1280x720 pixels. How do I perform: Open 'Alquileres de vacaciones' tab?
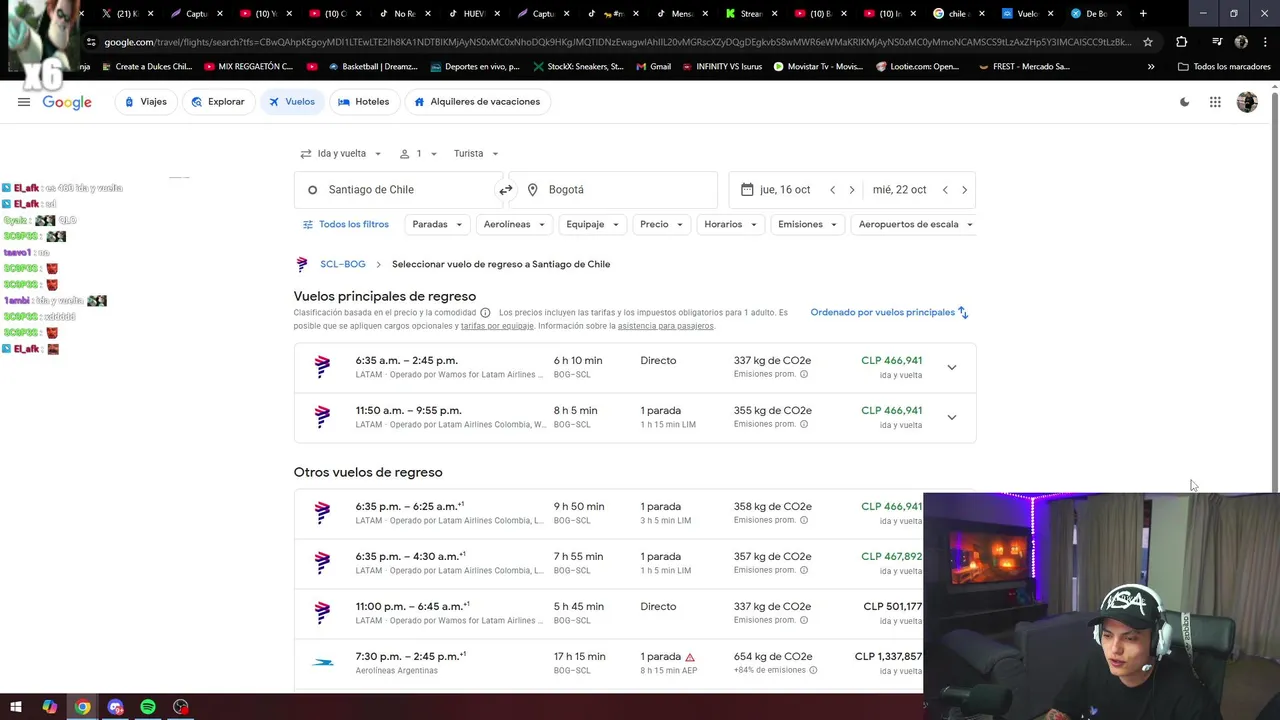(476, 102)
